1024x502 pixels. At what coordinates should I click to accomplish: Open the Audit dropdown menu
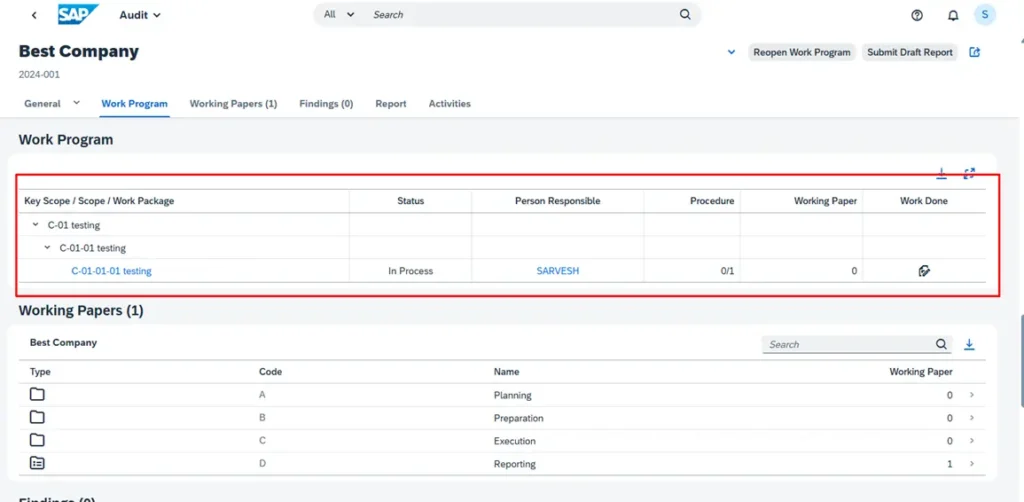(140, 15)
